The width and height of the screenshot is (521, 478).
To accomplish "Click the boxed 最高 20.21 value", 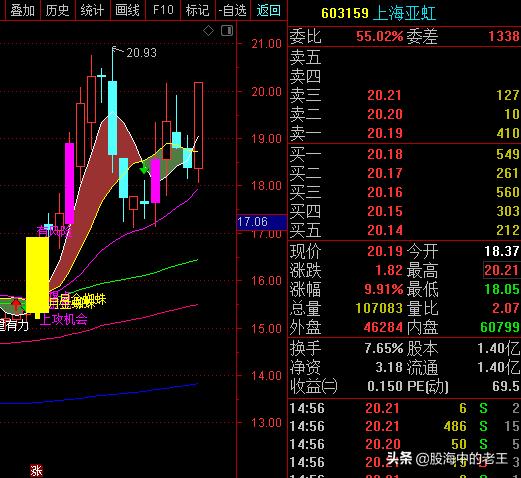I will point(501,270).
